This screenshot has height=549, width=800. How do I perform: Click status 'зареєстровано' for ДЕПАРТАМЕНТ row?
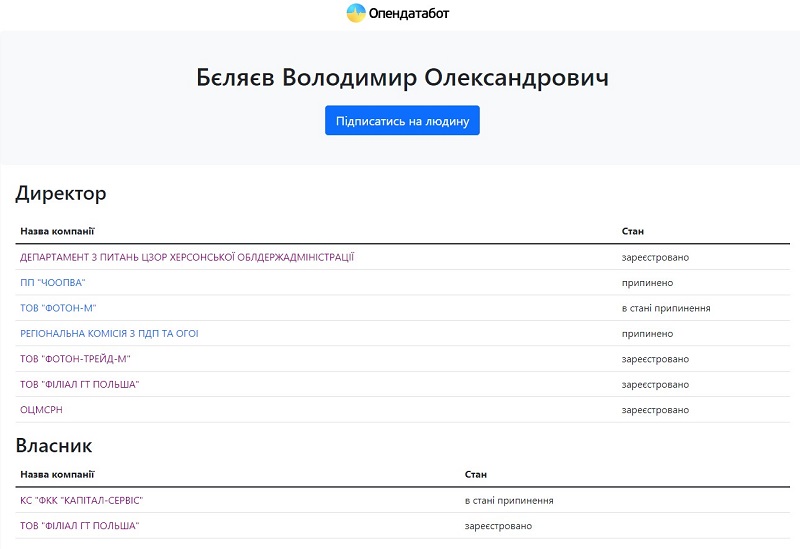[x=655, y=257]
